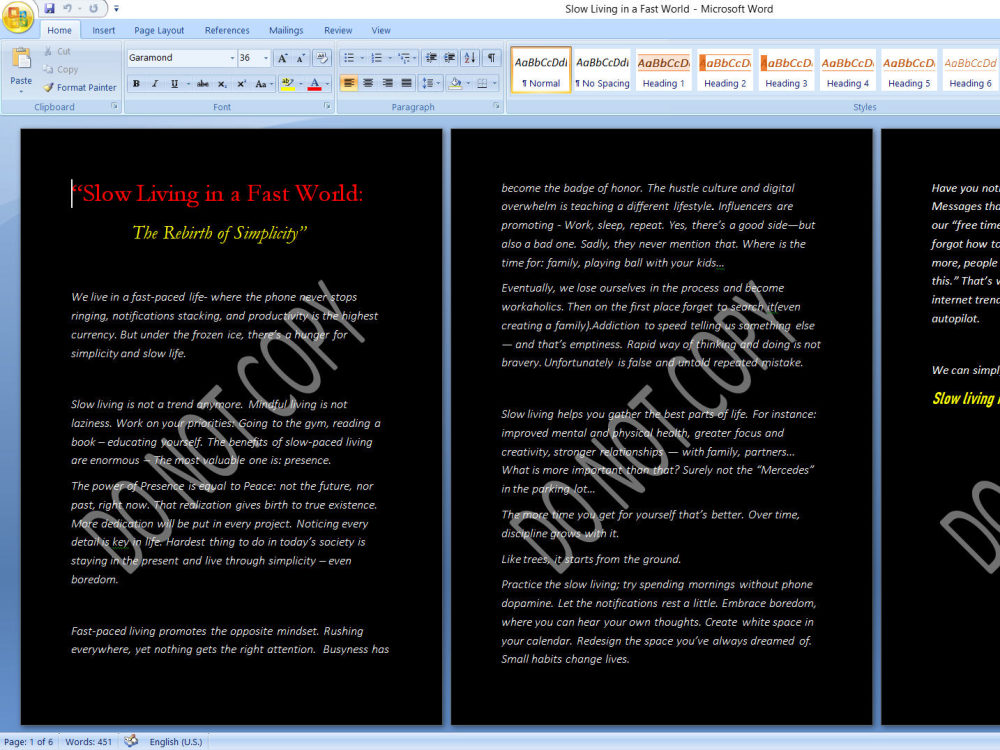
Task: Toggle italic formatting
Action: coord(154,84)
